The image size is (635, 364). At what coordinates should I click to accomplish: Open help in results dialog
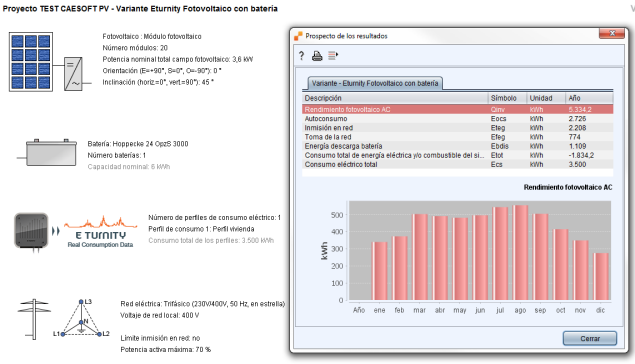(301, 56)
